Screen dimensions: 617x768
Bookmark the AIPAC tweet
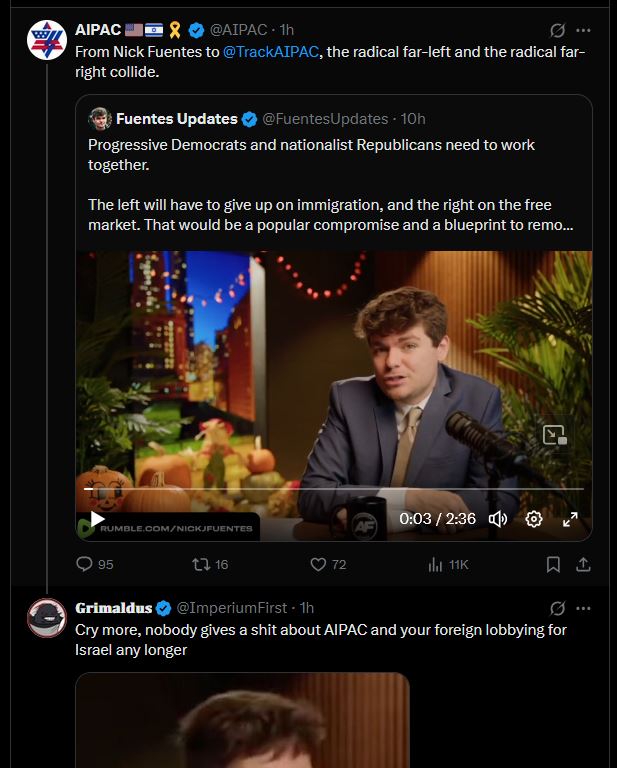coord(553,565)
